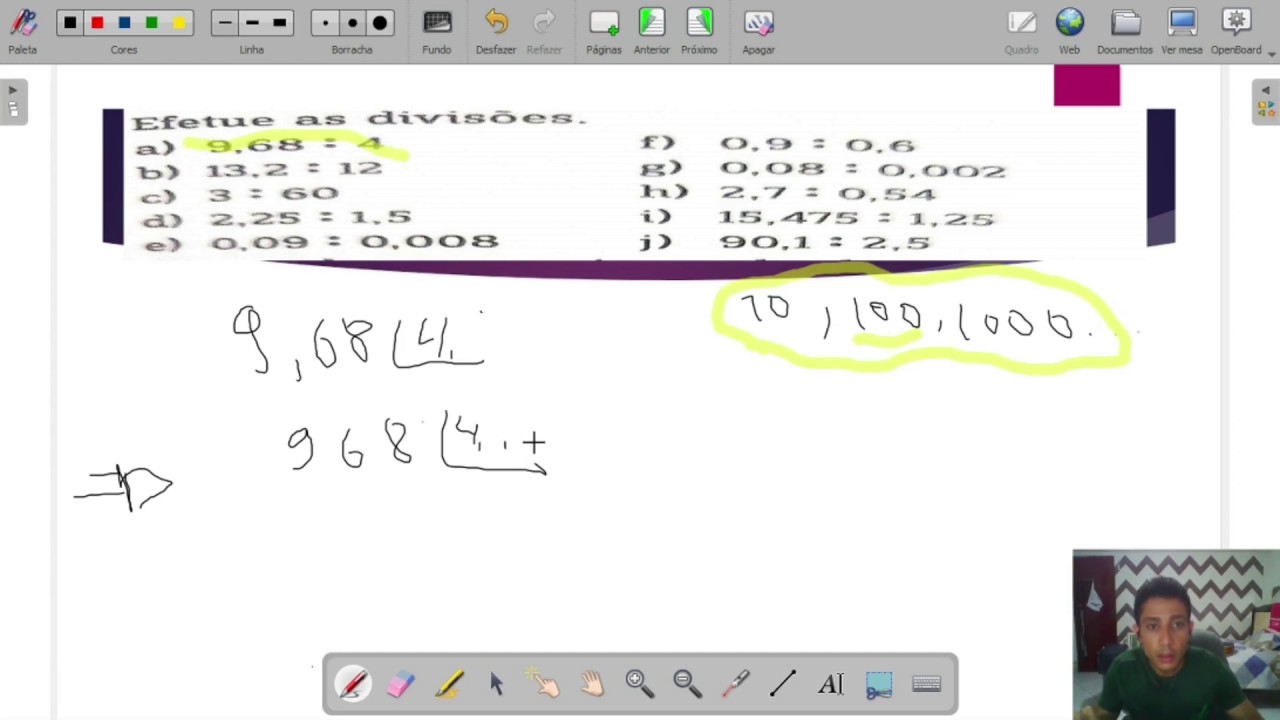This screenshot has height=720, width=1280.
Task: Click the Apagar erase page button
Action: coord(758,30)
